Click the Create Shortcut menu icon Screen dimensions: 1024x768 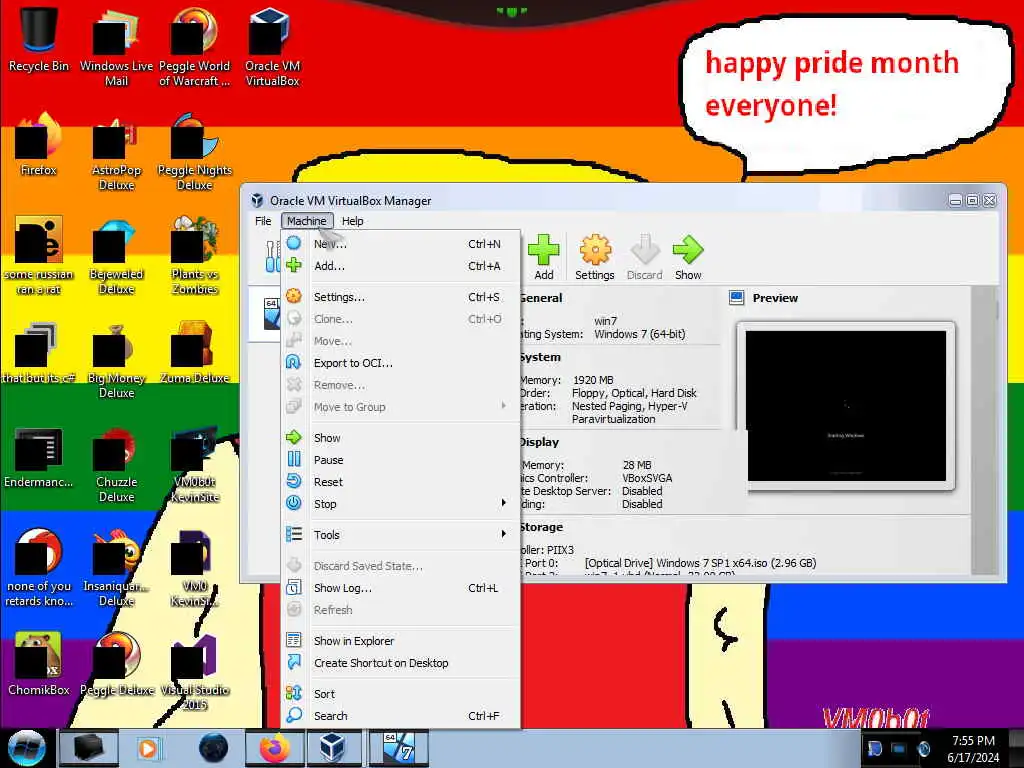294,662
